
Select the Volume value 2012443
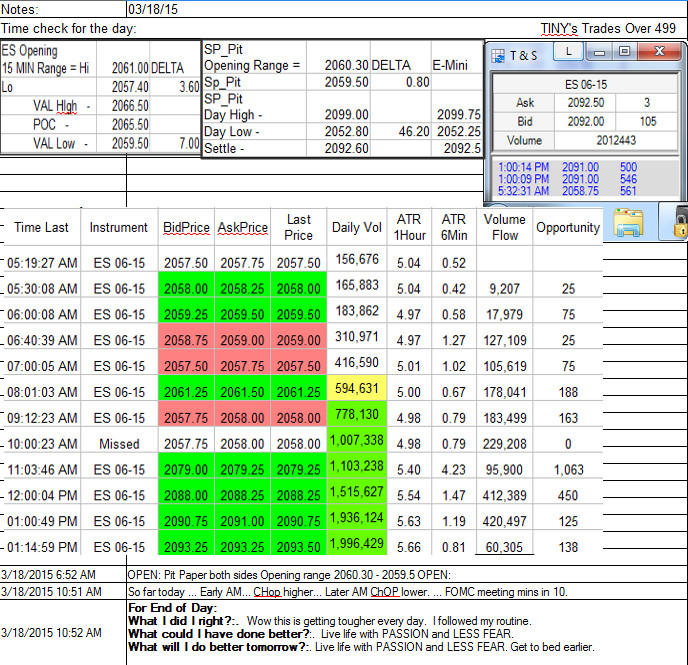[x=616, y=140]
